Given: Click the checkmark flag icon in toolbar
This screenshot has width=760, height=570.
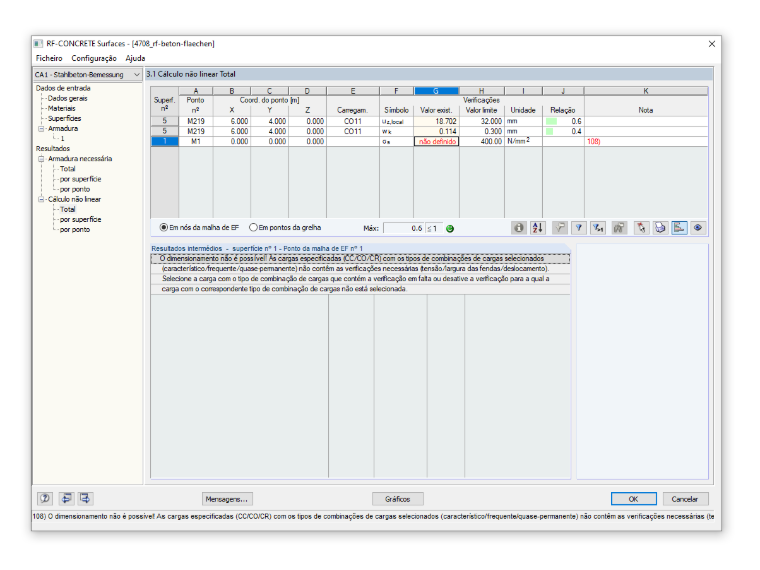Looking at the screenshot, I should click(560, 228).
